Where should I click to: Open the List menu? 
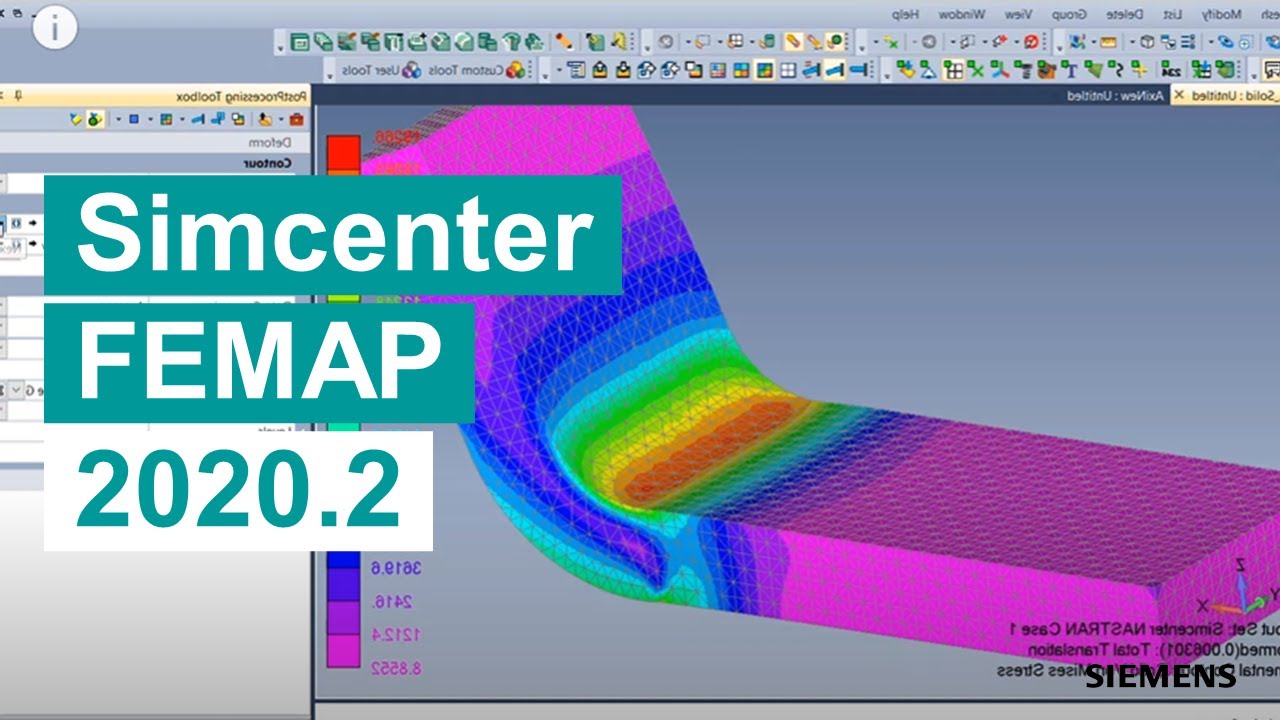pos(1171,14)
